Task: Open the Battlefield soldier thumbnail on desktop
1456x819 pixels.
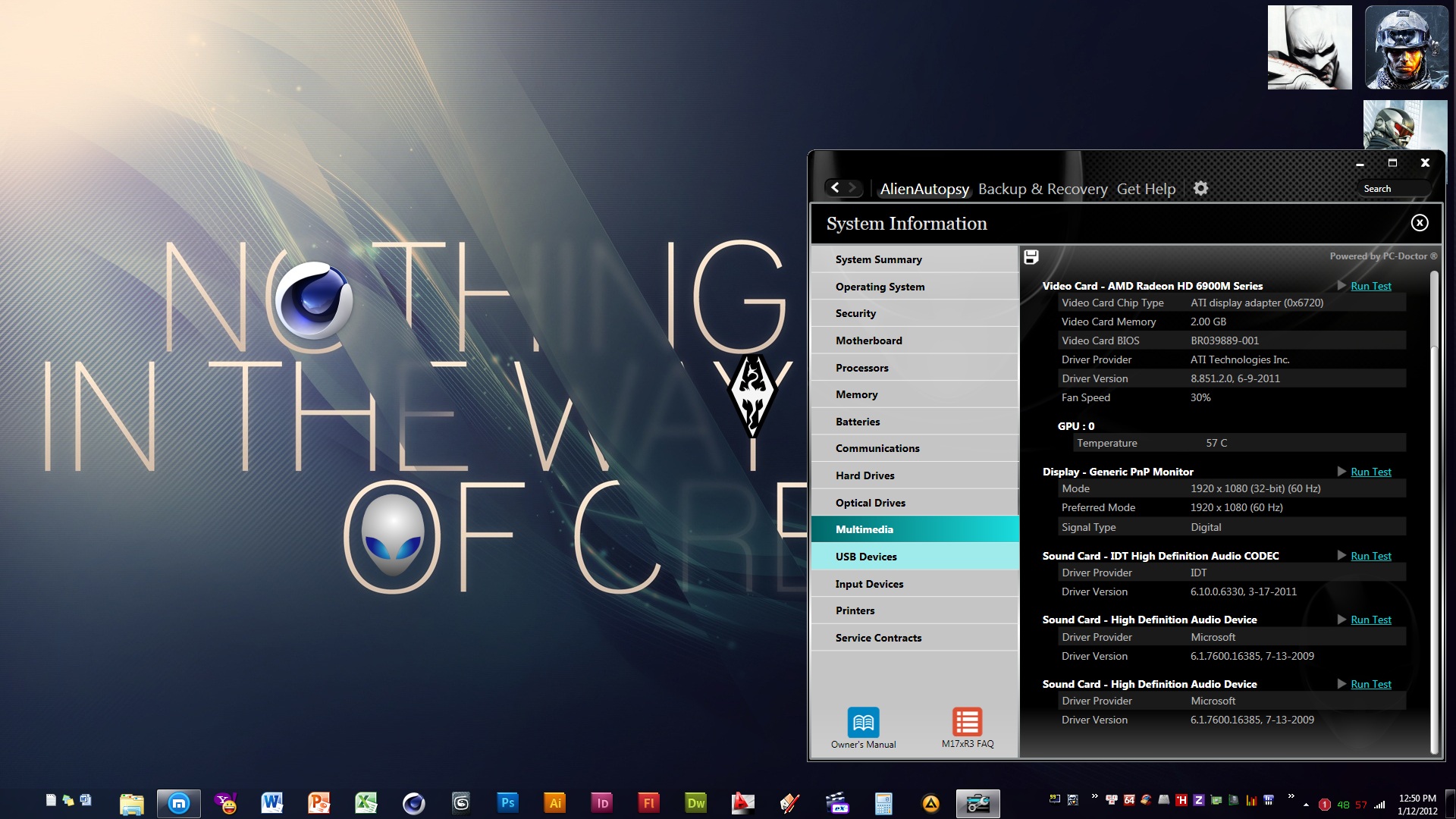Action: [x=1407, y=47]
